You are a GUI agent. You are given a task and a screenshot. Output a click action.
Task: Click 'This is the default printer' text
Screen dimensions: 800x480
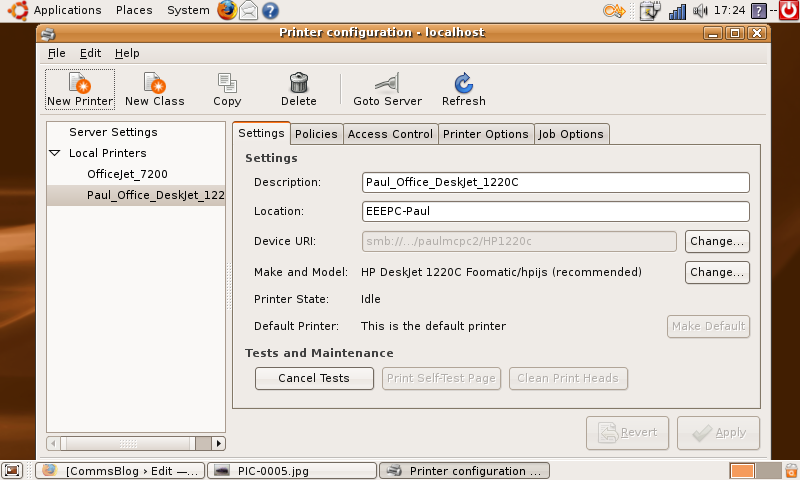coord(433,326)
